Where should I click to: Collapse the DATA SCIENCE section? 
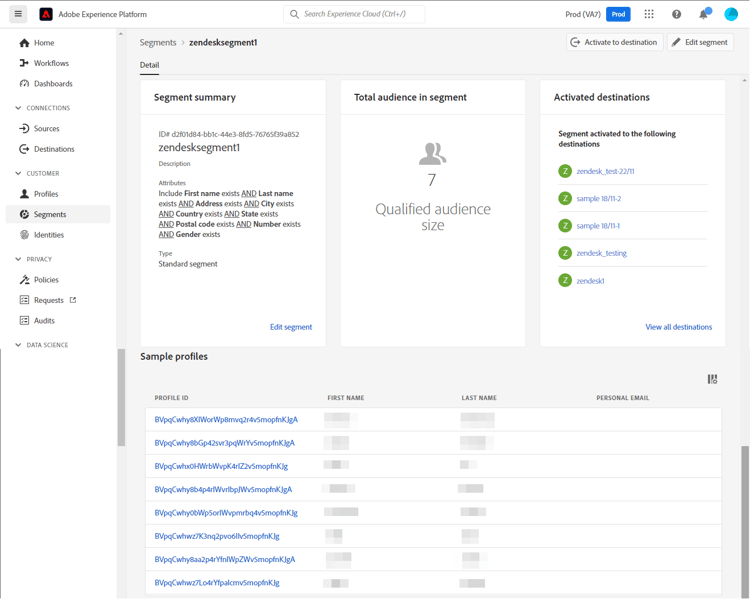[x=18, y=345]
